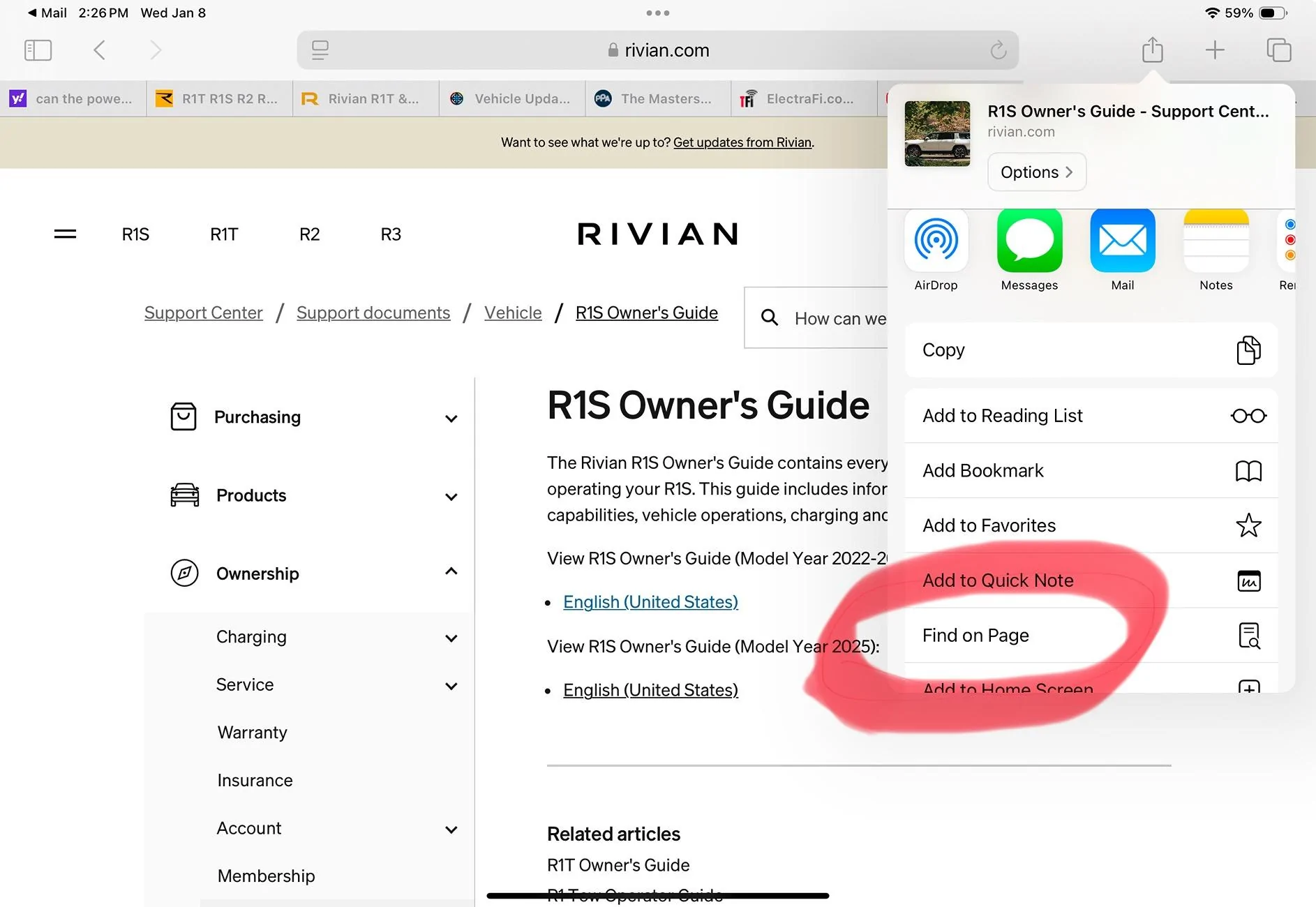Show the tab overview grid
Screen dimensions: 1316x907
pyautogui.click(x=1279, y=50)
